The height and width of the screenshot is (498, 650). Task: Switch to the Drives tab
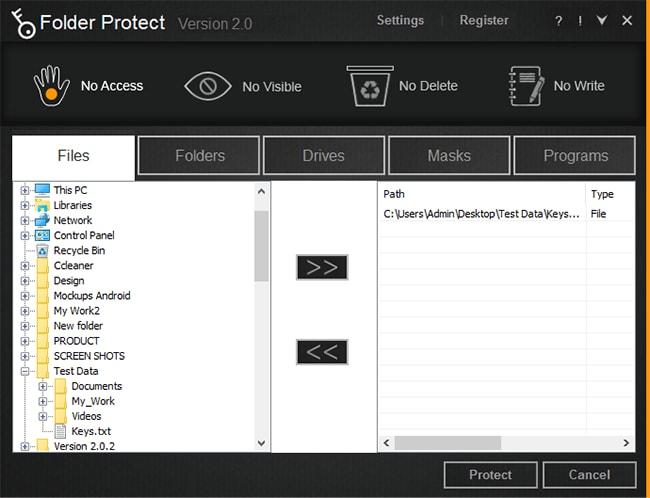324,155
